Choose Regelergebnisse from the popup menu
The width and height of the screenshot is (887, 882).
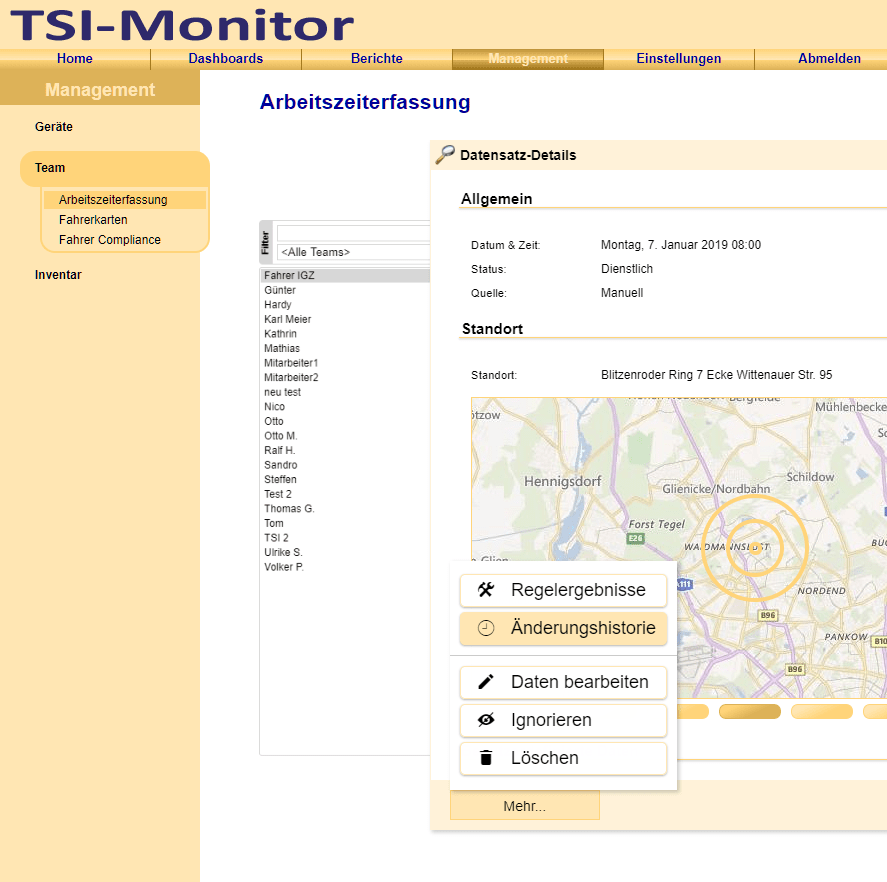(x=563, y=590)
